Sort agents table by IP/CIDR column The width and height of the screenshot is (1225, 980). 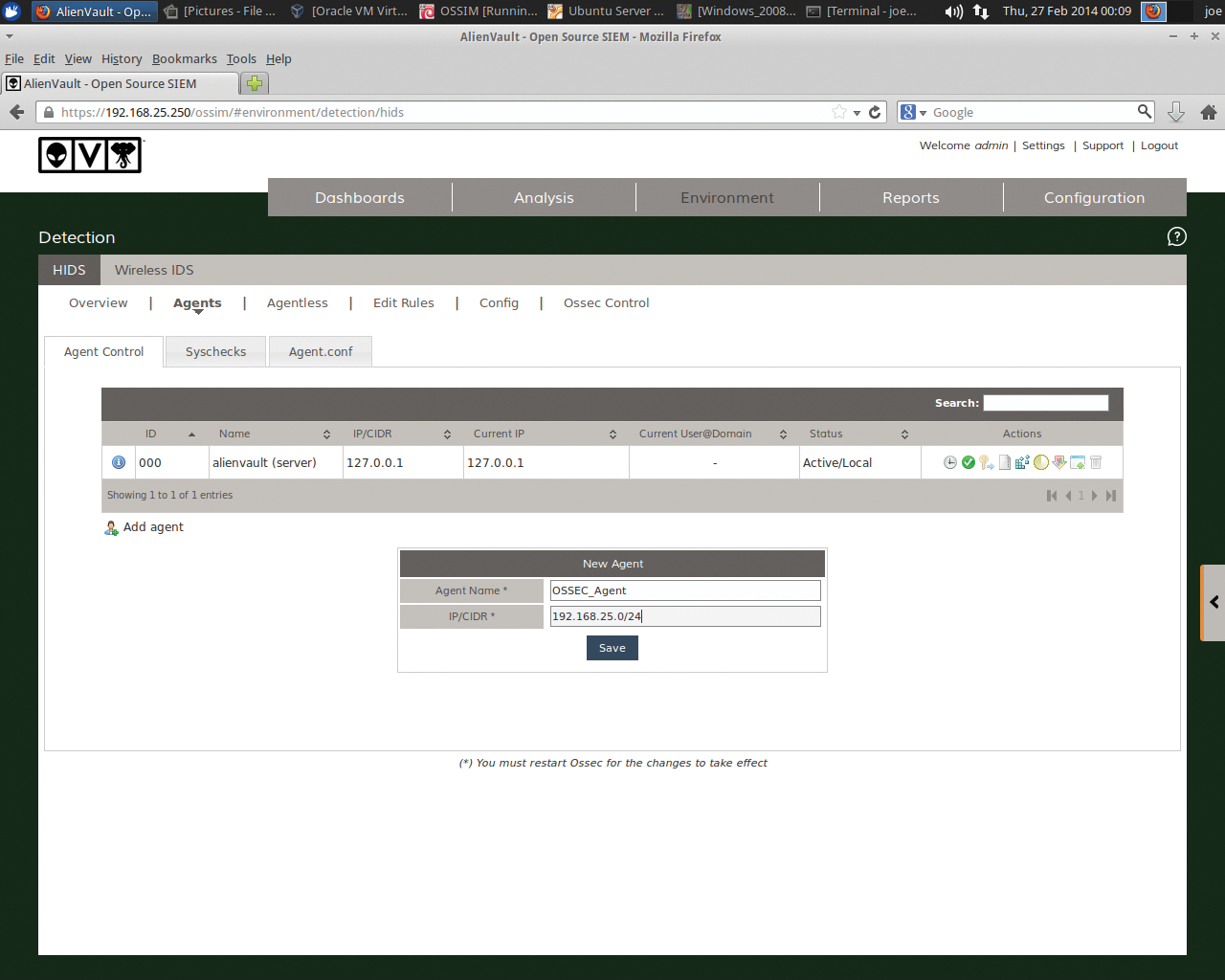pos(403,434)
